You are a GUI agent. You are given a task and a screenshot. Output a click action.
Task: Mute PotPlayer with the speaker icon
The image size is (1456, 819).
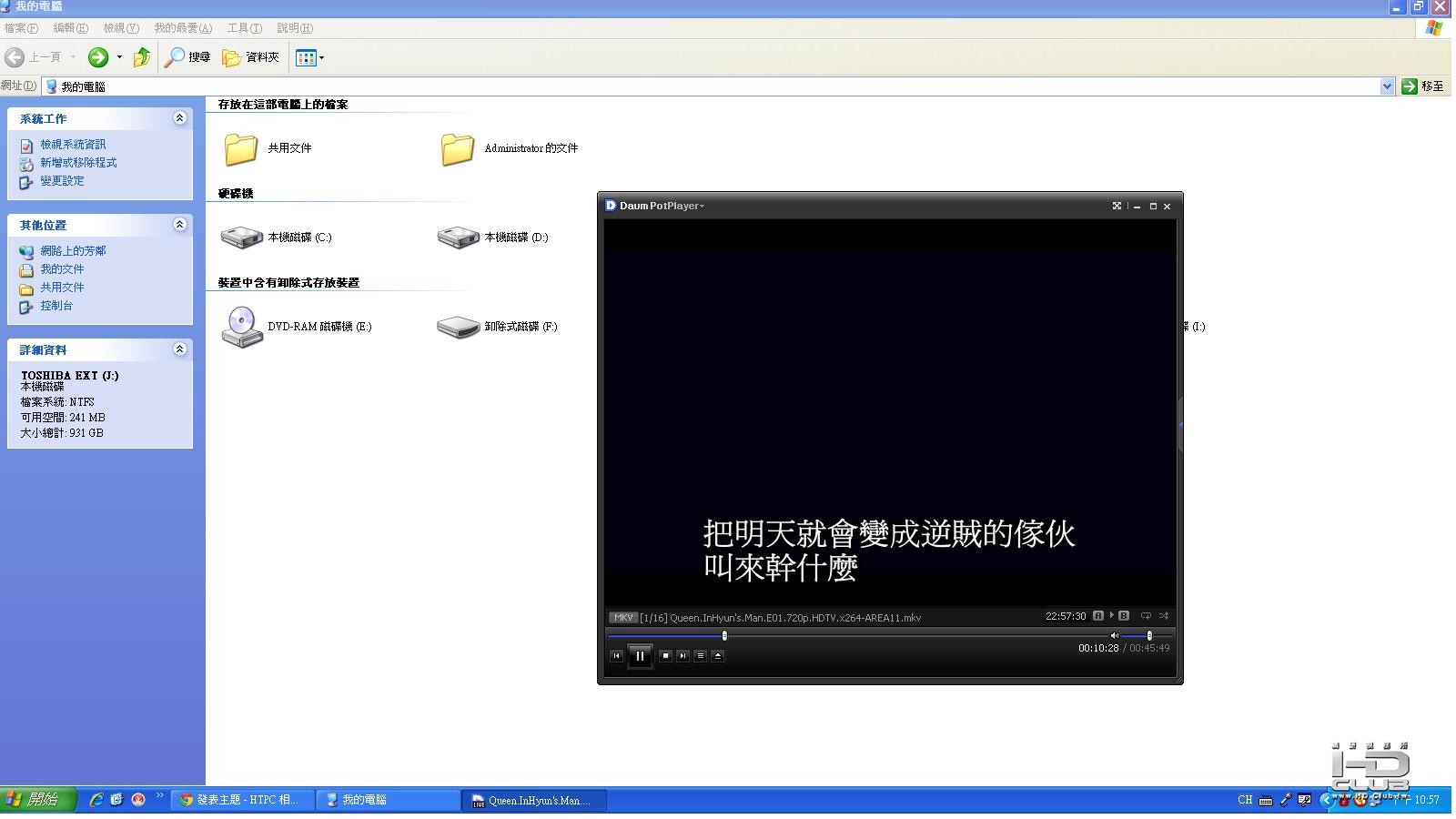click(x=1115, y=635)
